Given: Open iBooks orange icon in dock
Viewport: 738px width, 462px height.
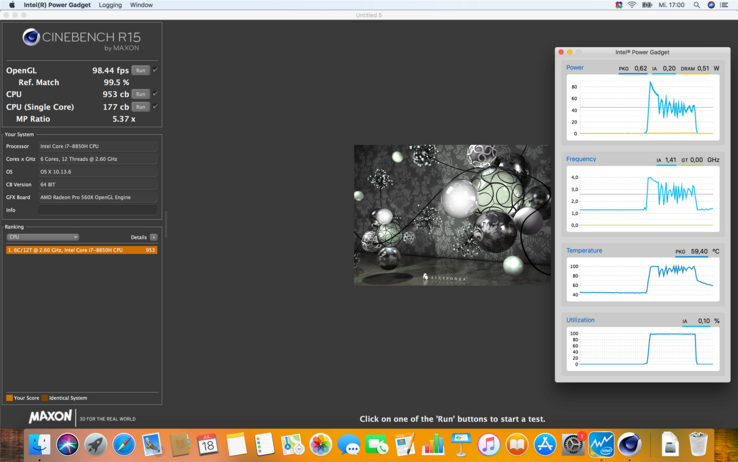Looking at the screenshot, I should click(517, 445).
